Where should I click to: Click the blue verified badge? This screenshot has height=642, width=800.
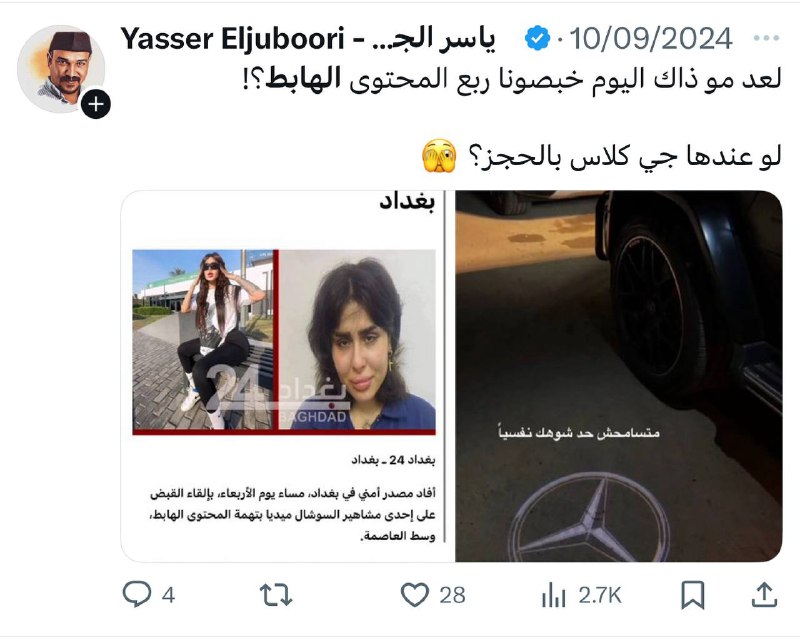coord(537,38)
